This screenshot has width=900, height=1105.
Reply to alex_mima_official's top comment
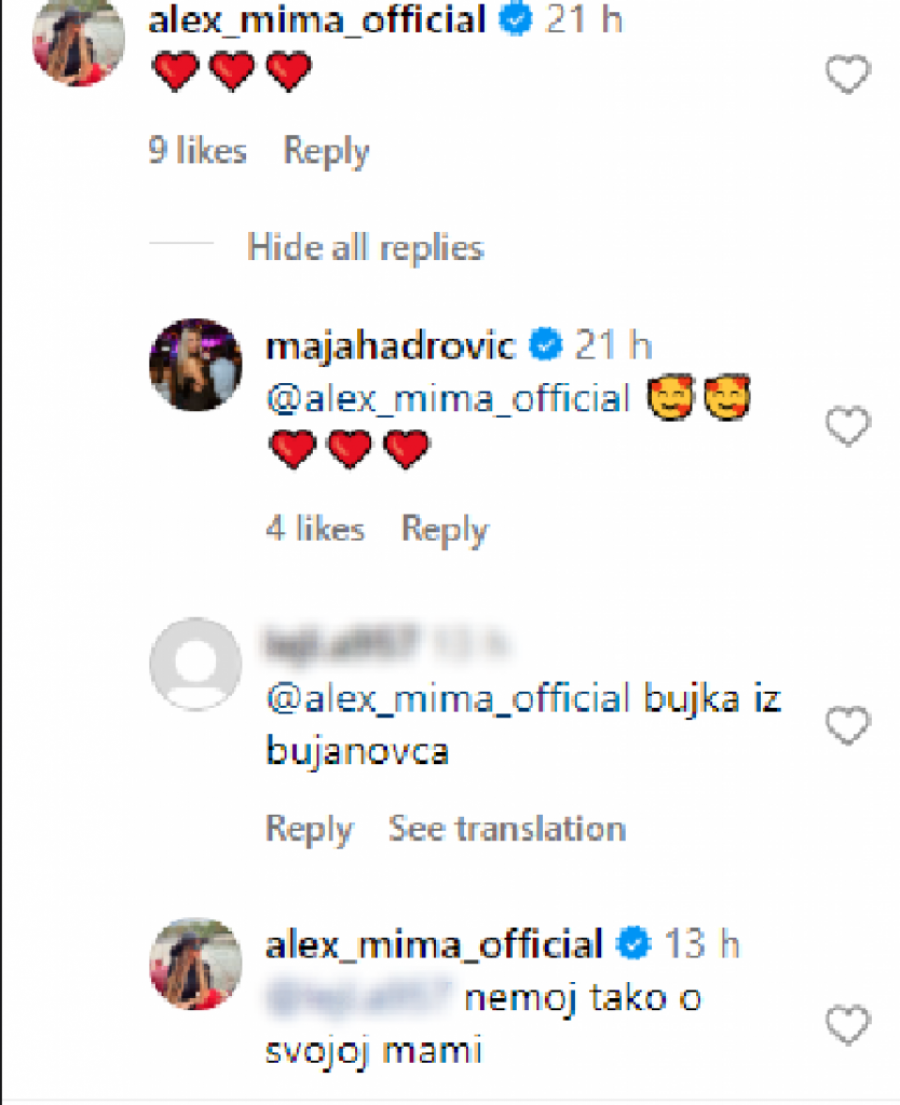[x=326, y=151]
